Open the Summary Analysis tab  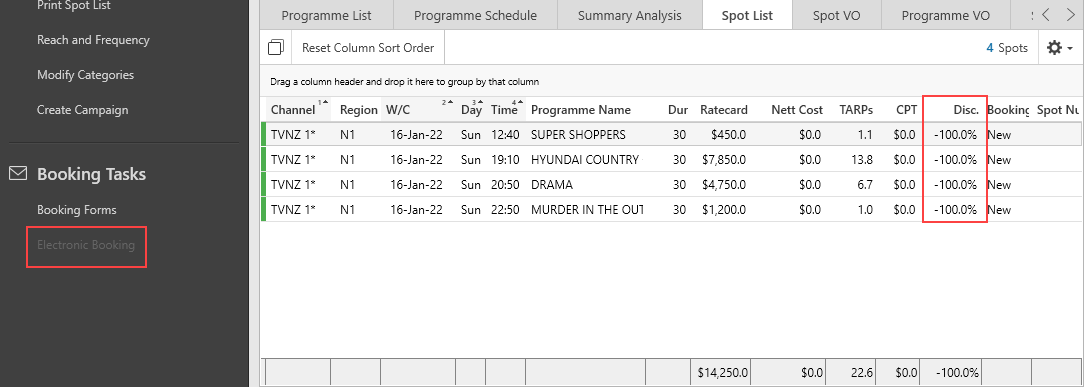coord(629,15)
